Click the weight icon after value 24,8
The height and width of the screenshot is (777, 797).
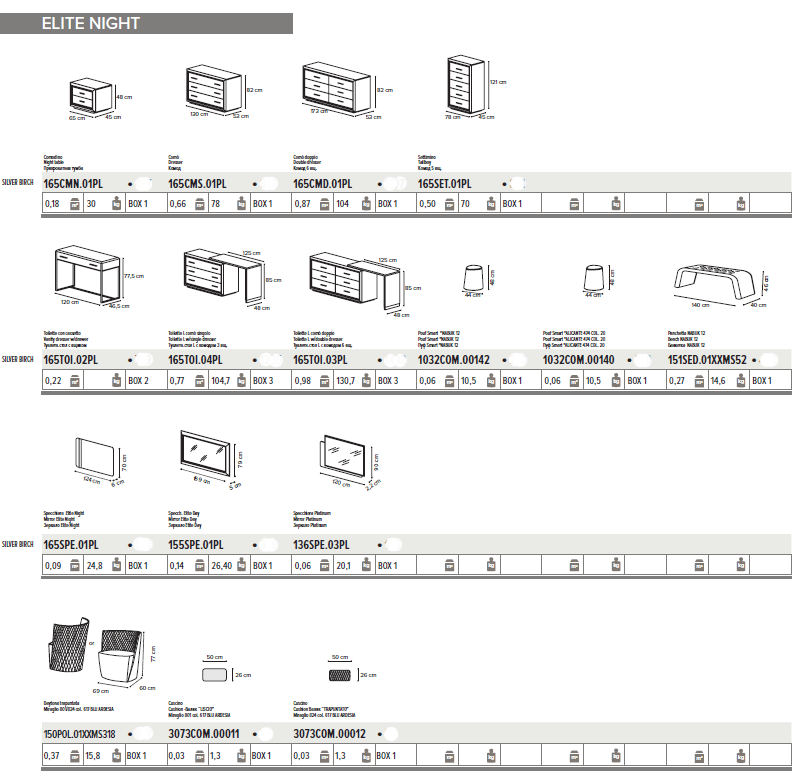[116, 566]
